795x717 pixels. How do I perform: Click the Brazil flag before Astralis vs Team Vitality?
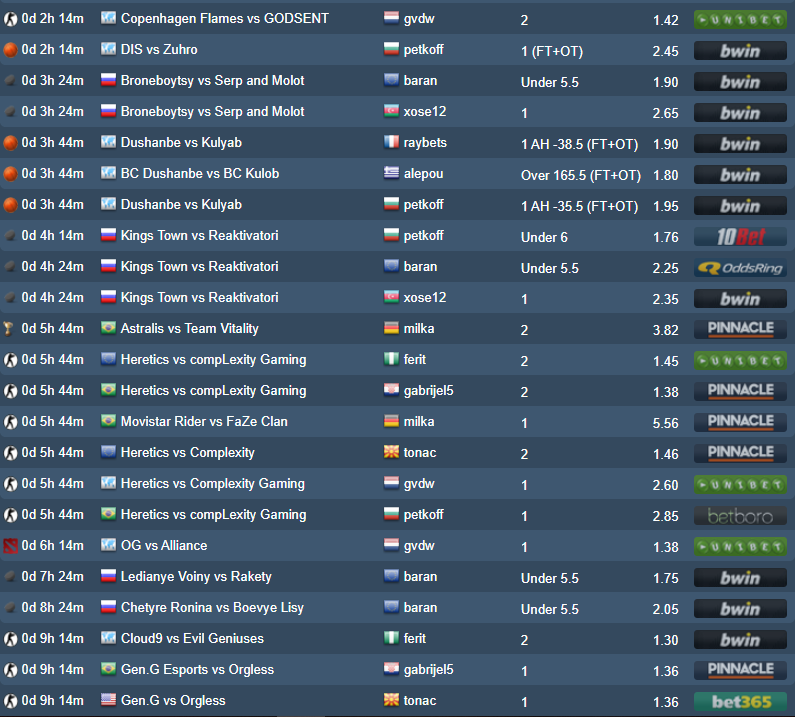(108, 328)
